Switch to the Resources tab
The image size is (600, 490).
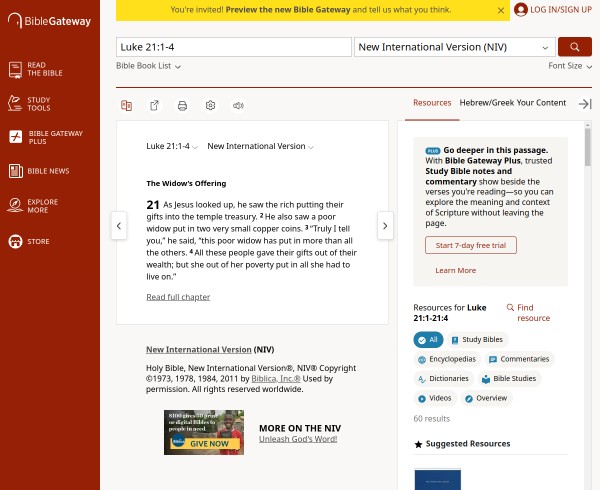tap(432, 103)
